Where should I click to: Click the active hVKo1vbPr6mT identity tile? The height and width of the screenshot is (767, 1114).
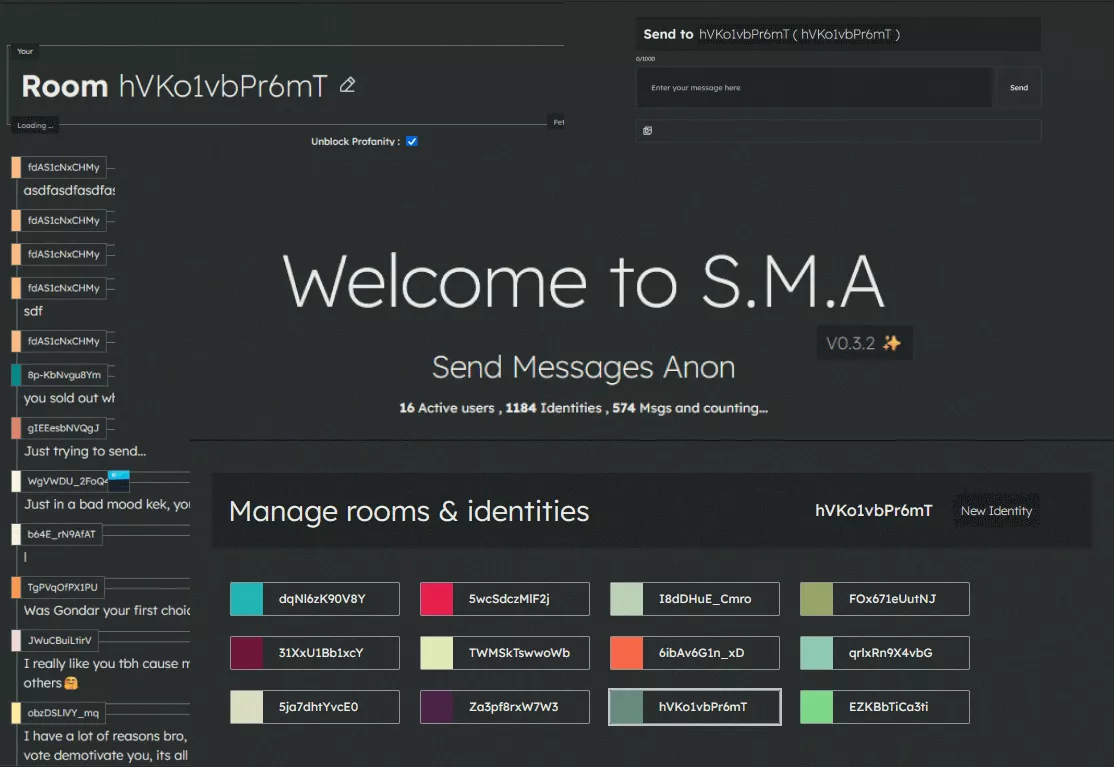695,707
